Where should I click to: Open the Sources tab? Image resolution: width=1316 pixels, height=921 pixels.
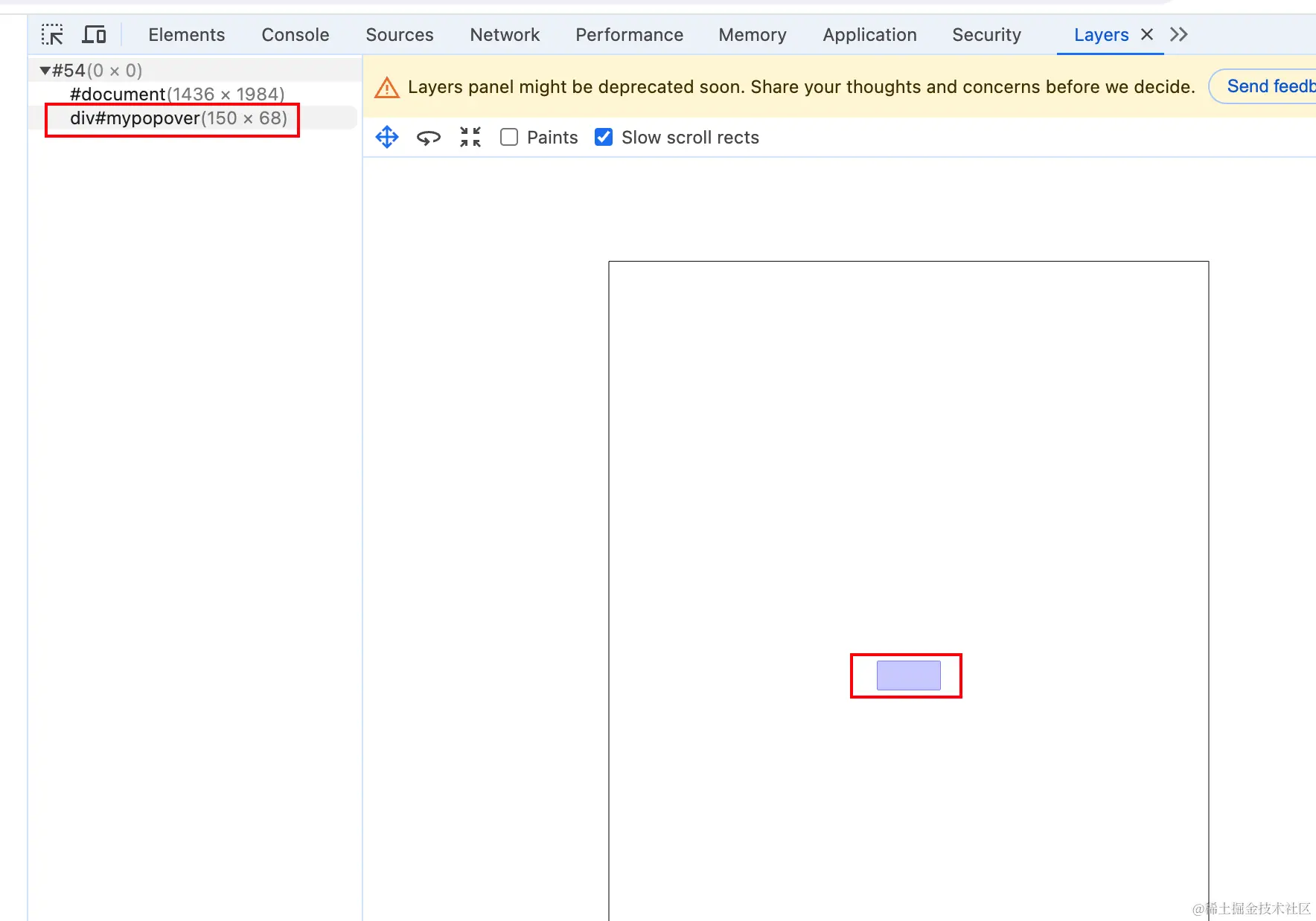400,35
